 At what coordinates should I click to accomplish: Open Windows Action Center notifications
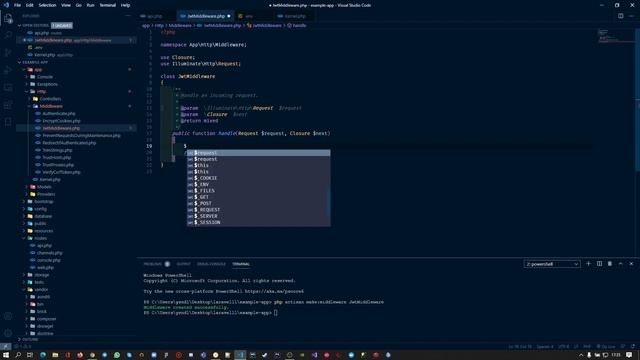629,355
